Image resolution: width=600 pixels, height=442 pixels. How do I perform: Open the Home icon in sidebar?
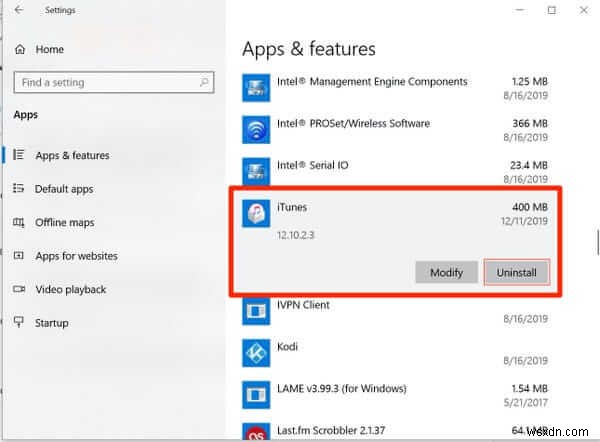20,49
